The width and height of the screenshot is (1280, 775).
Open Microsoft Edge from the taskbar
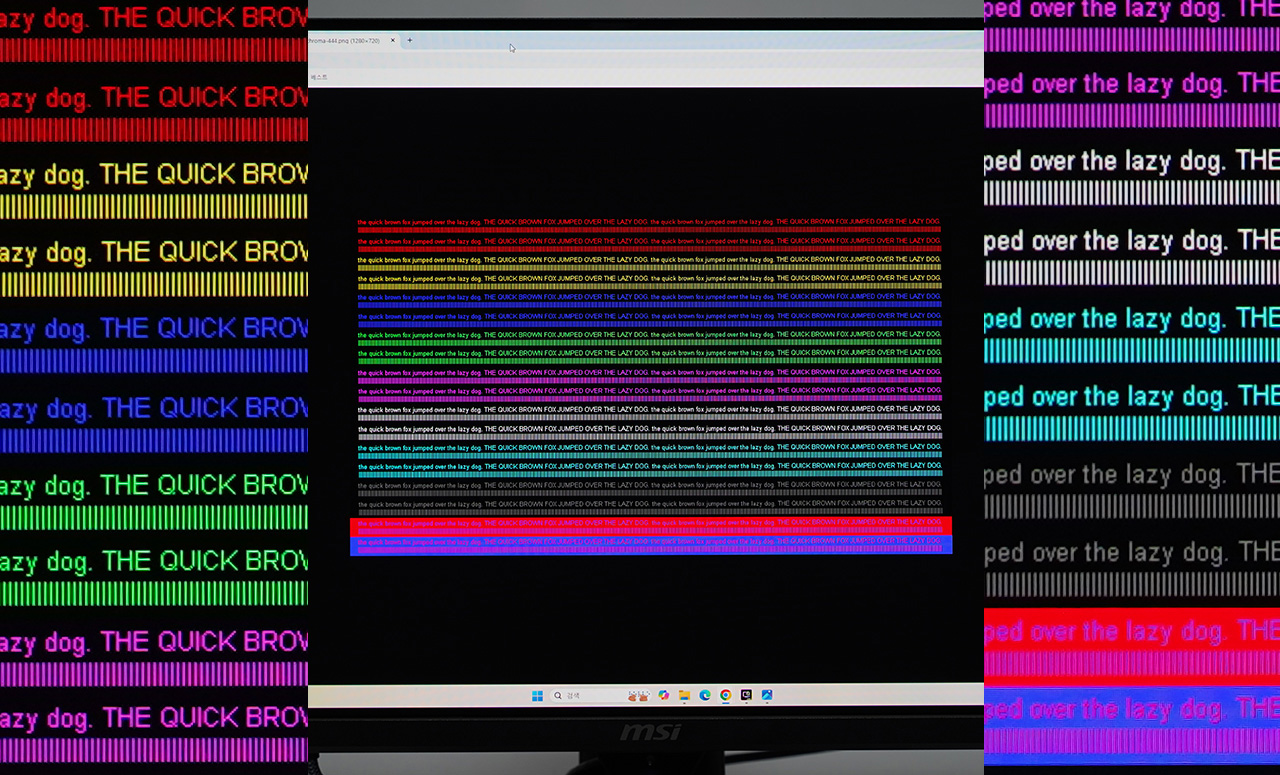pos(705,696)
